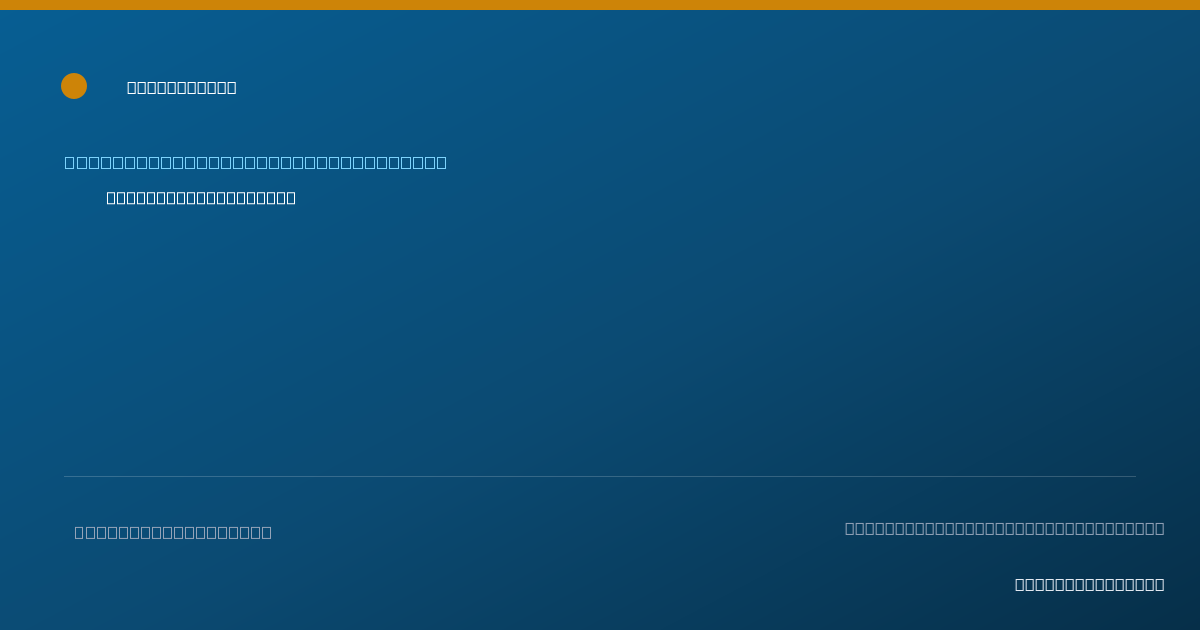
Task: Click the light blue headline text line
Action: click(x=256, y=162)
